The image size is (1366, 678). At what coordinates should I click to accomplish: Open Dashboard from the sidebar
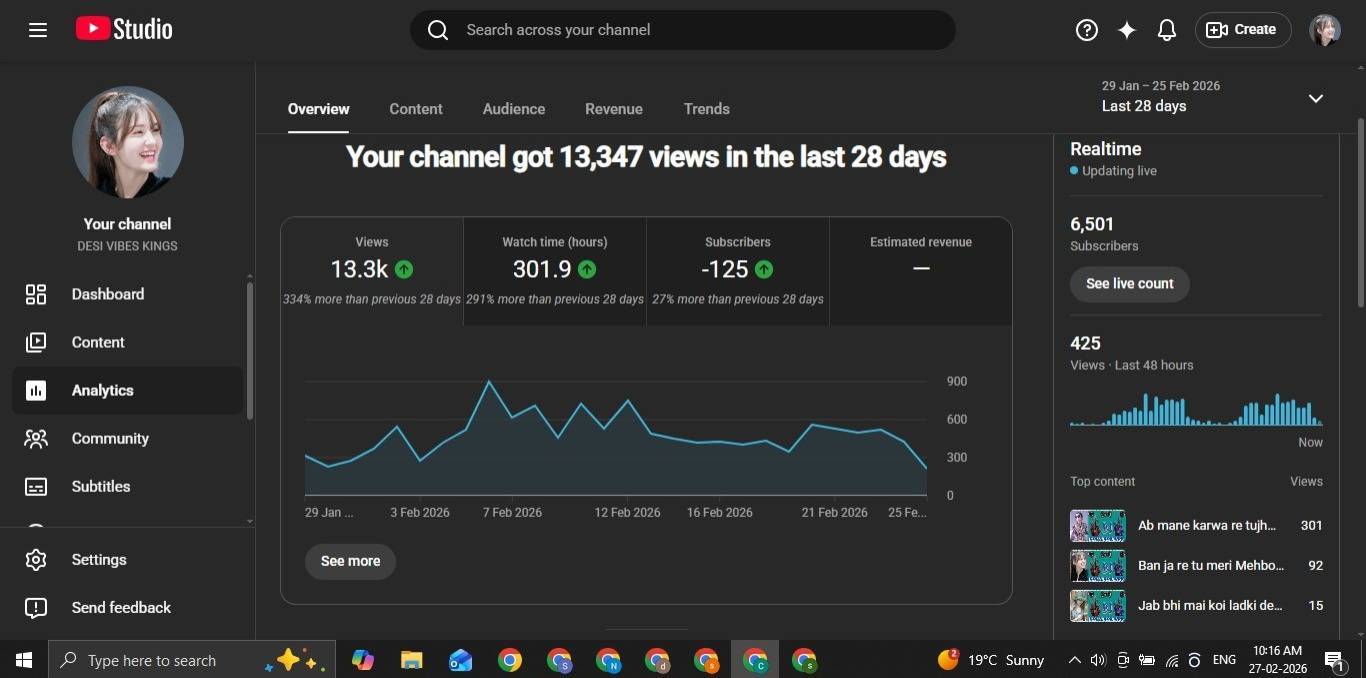(107, 294)
